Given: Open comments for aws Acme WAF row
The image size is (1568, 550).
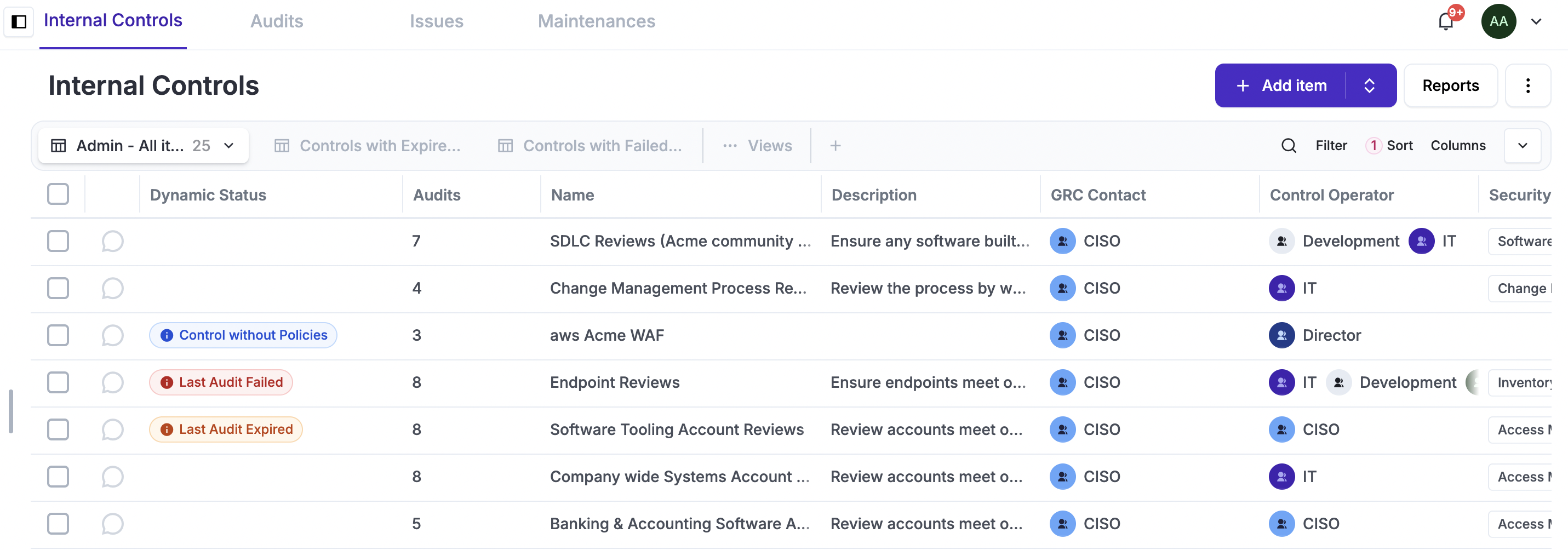Looking at the screenshot, I should pos(113,335).
